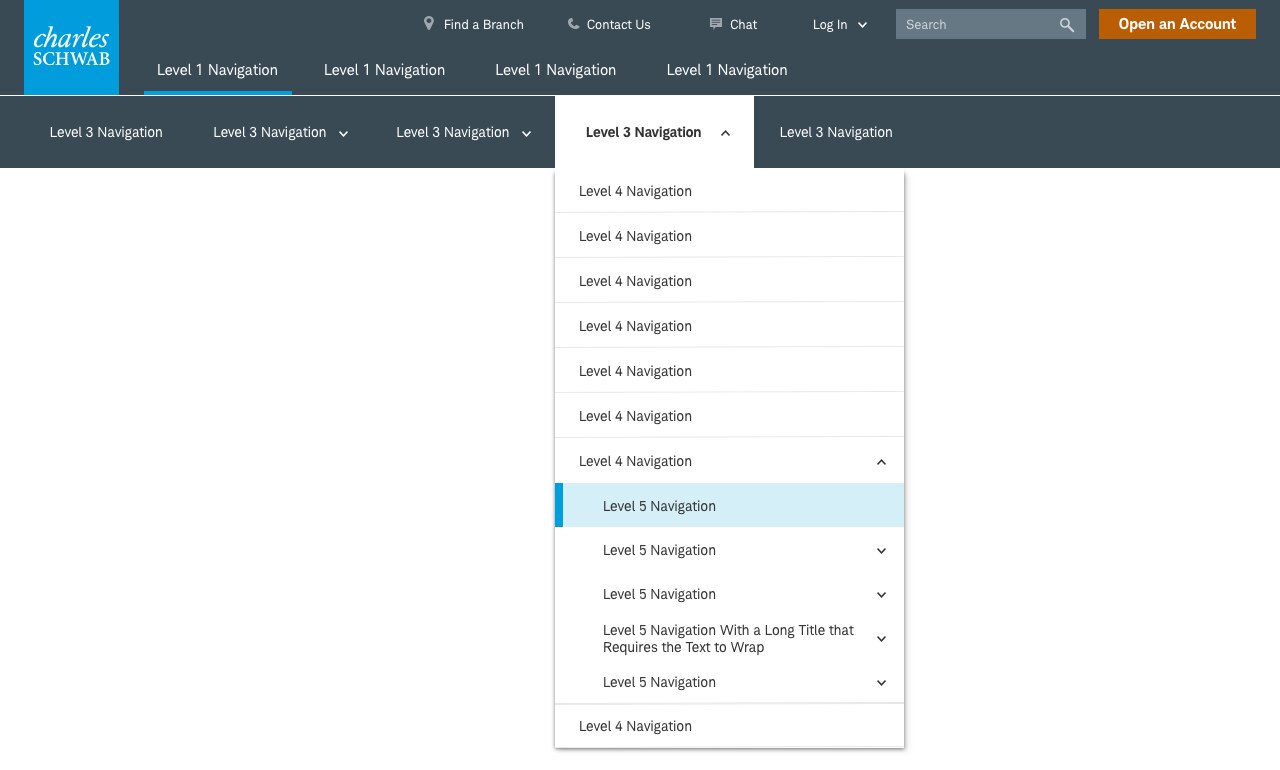Expand the chevron beside the long wrapped Level 5 title
Viewport: 1280px width, 770px height.
pyautogui.click(x=881, y=639)
